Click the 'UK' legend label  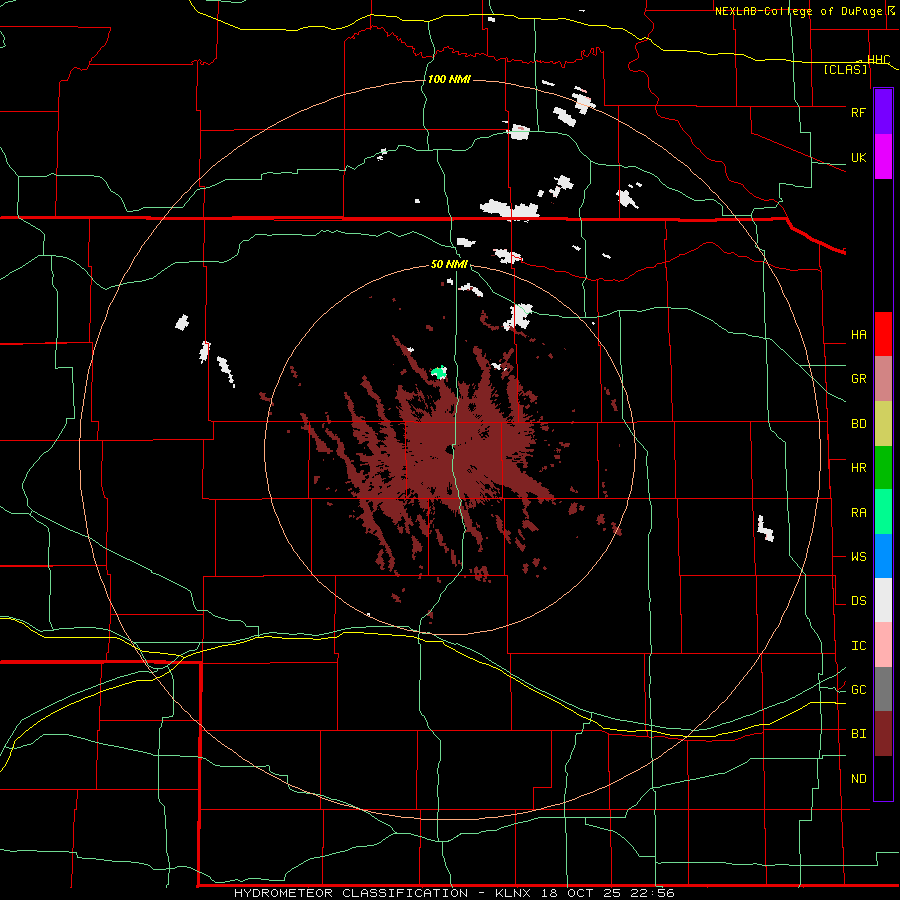coord(858,157)
